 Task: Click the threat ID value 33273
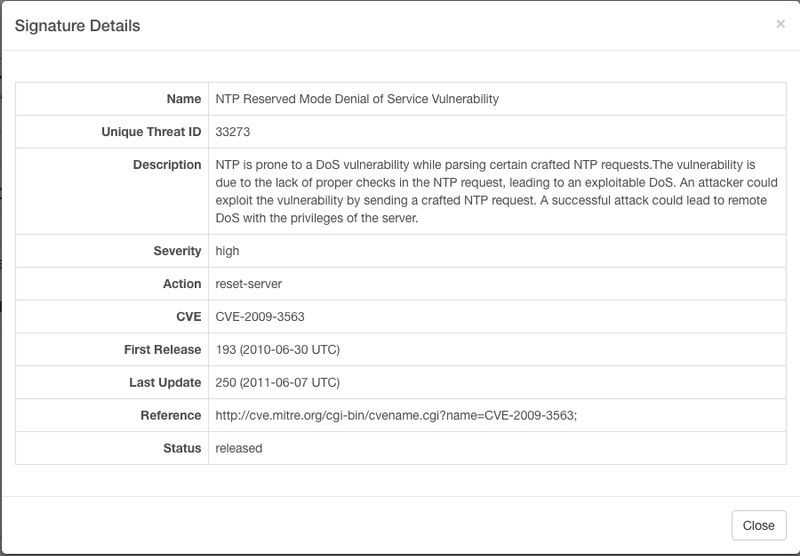click(233, 132)
